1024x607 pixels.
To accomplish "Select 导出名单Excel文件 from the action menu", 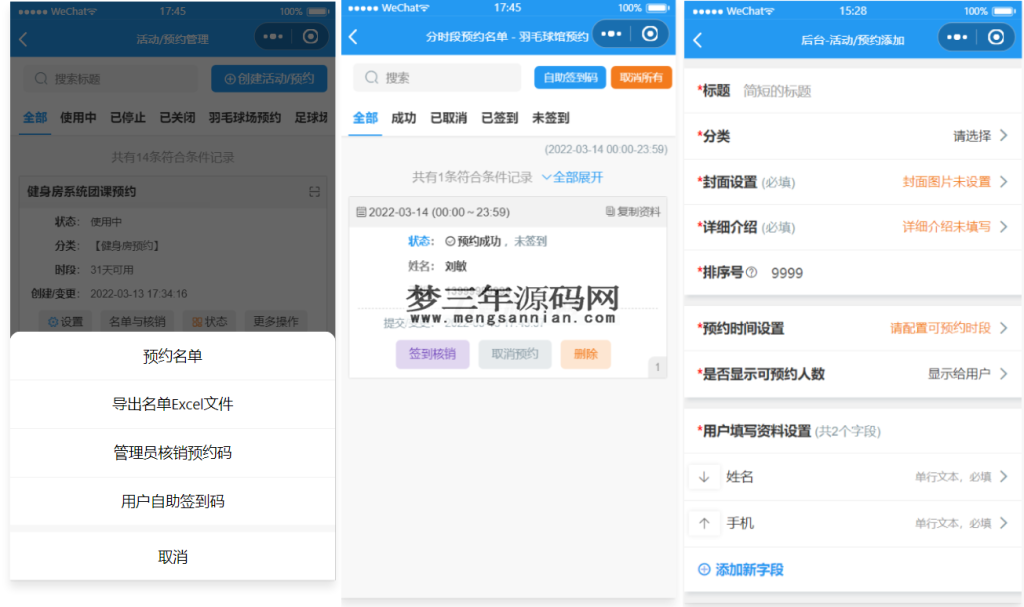I will (171, 403).
